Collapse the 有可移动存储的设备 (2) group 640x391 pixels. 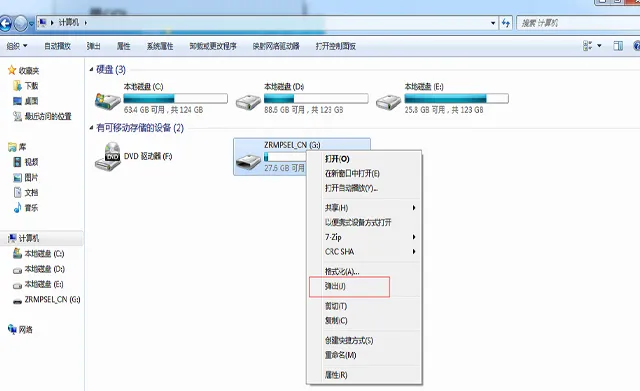(x=91, y=128)
